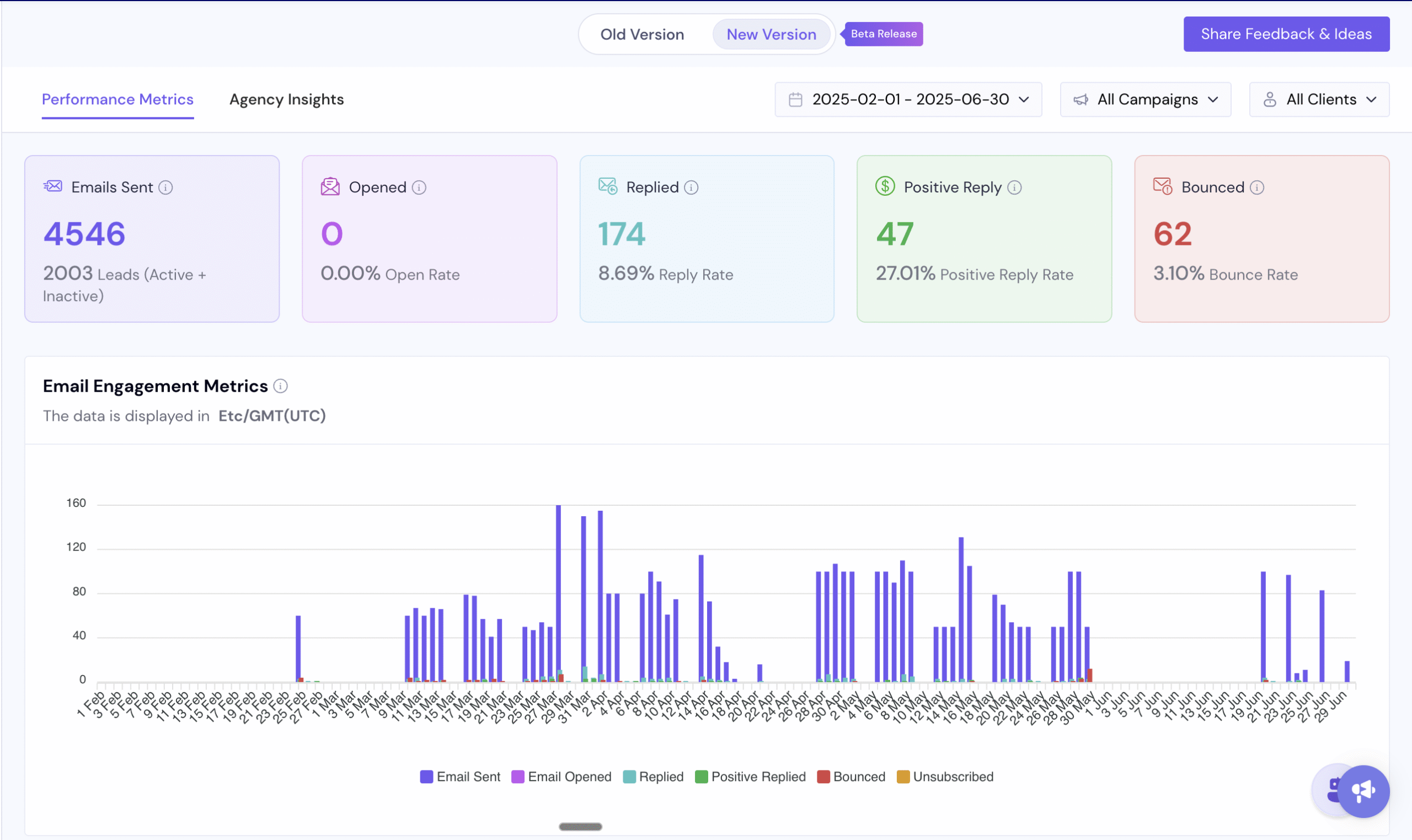Viewport: 1412px width, 840px height.
Task: Toggle Email Sent series in legend
Action: pos(460,777)
